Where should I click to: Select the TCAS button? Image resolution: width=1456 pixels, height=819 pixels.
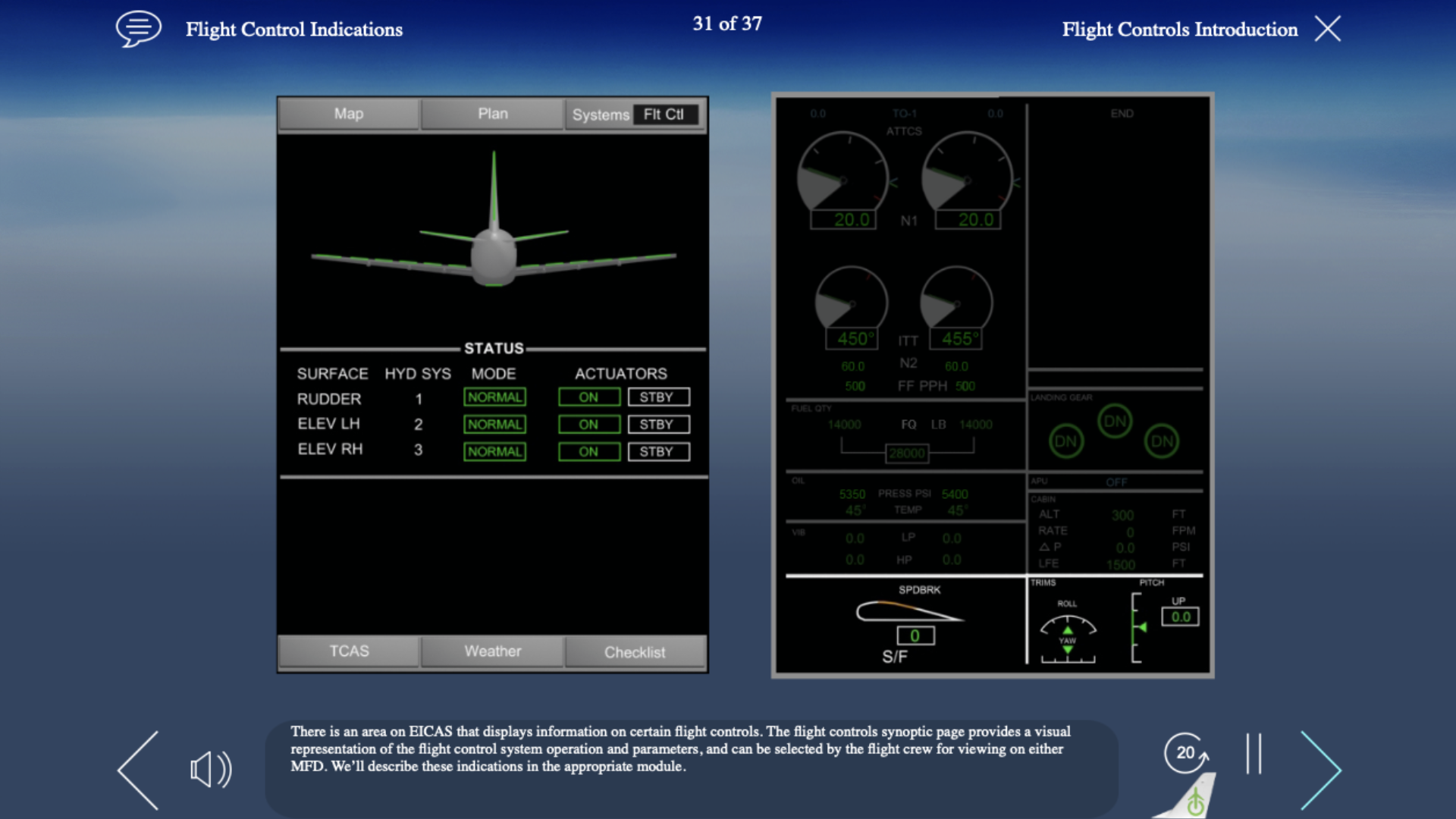click(349, 651)
